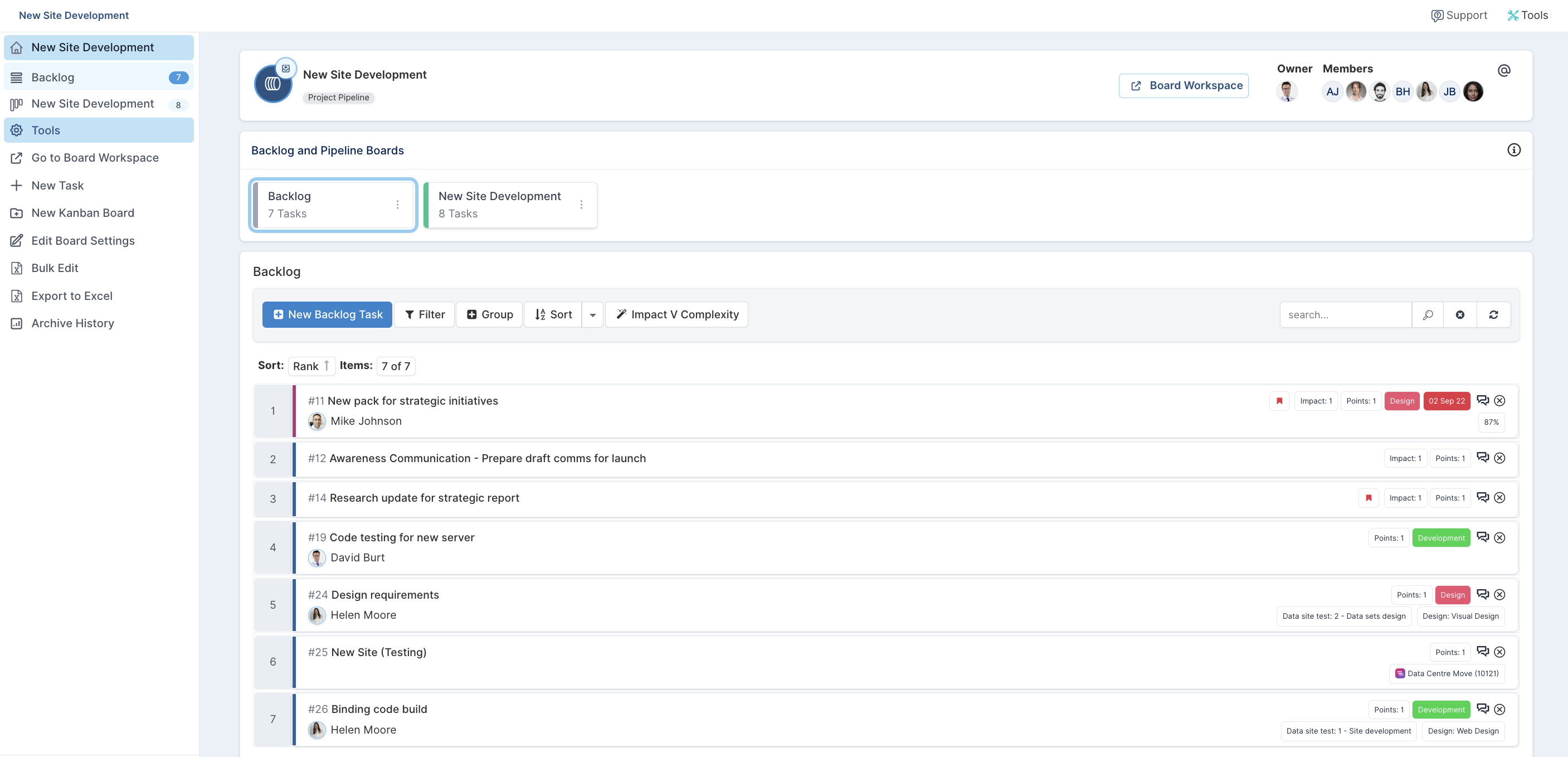The height and width of the screenshot is (757, 1568).
Task: Remove task #26 Binding code build via circle-x
Action: 1499,709
